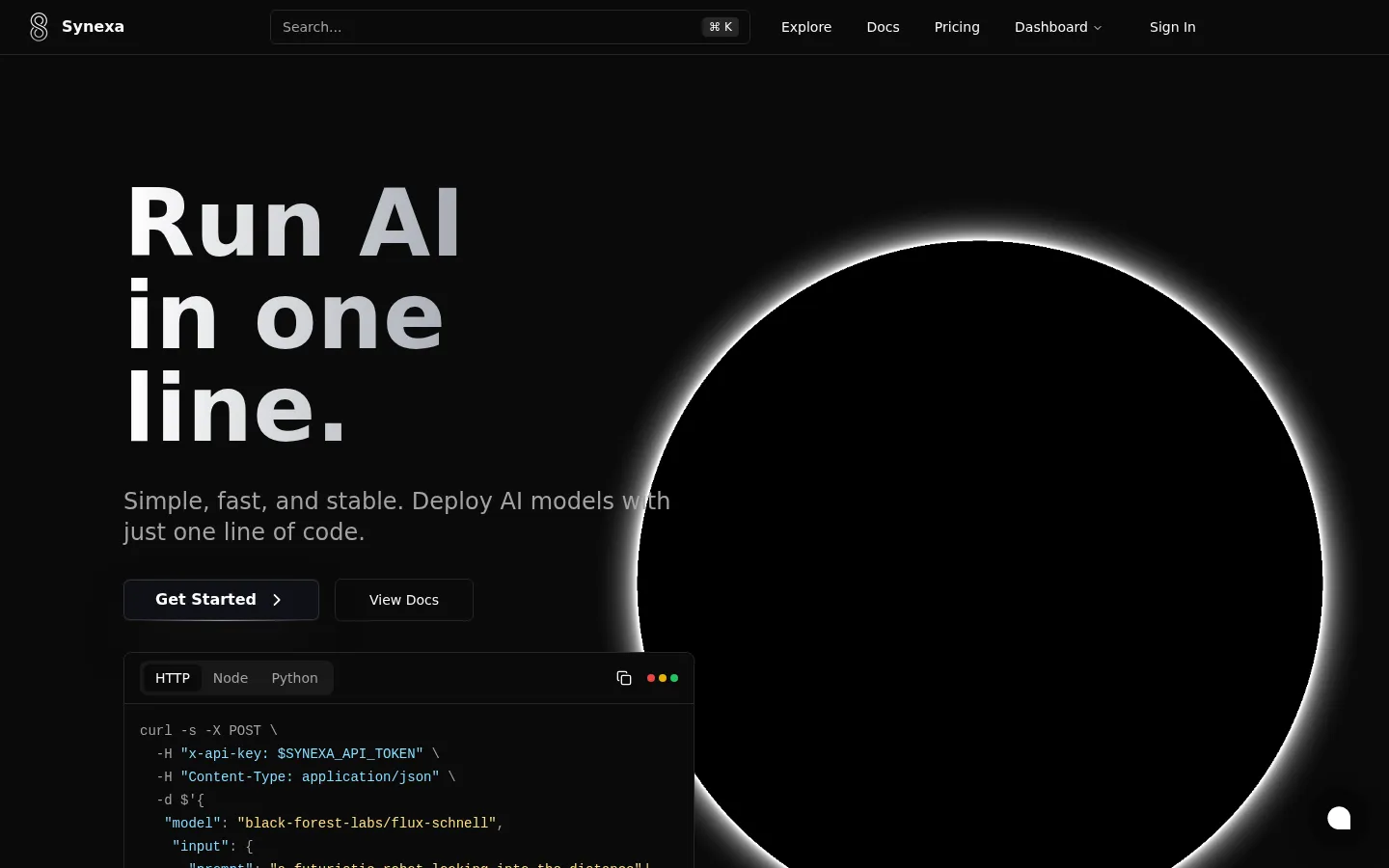
Task: Click the Synexa logo icon
Action: [x=39, y=27]
